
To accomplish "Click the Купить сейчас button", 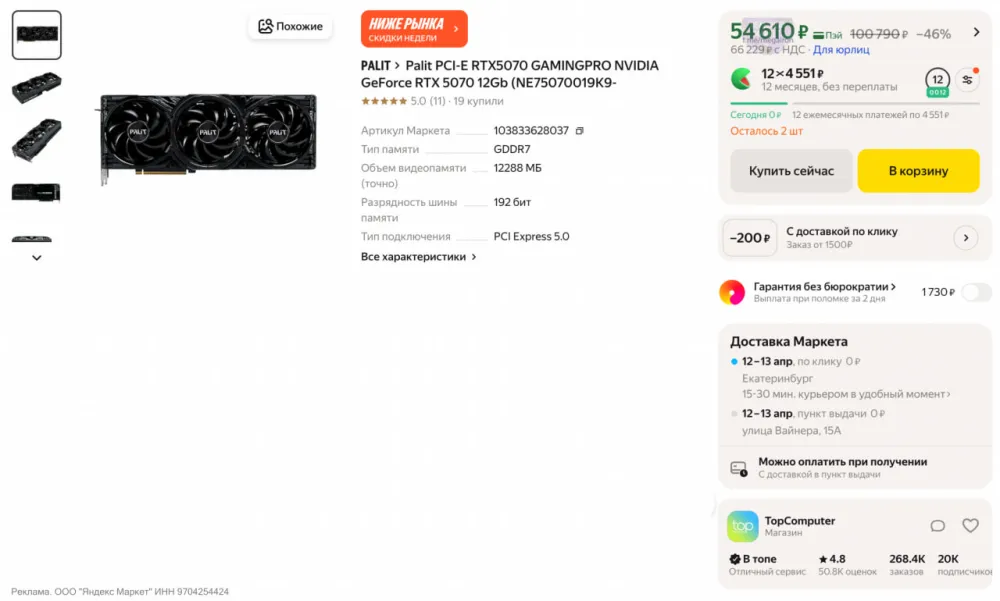I will pos(791,171).
